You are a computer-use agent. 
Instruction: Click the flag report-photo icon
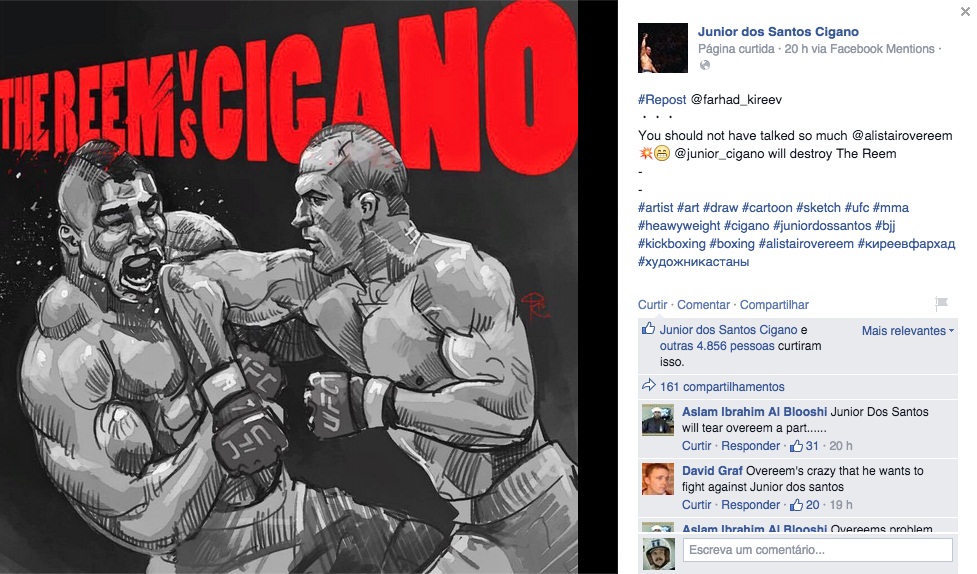[x=941, y=304]
